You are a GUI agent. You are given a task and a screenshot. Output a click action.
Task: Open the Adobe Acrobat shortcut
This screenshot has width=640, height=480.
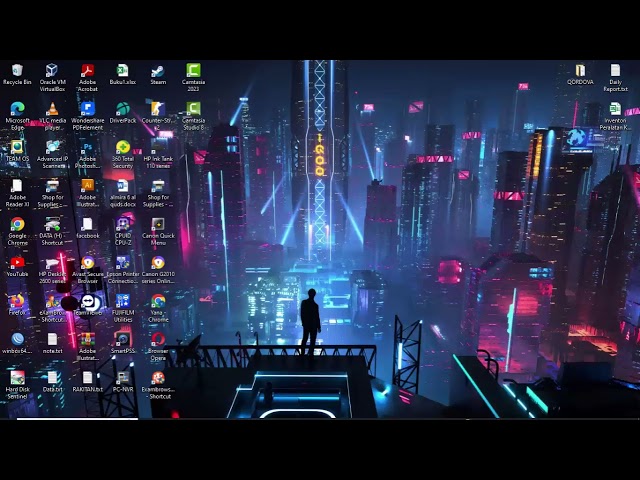(x=87, y=78)
